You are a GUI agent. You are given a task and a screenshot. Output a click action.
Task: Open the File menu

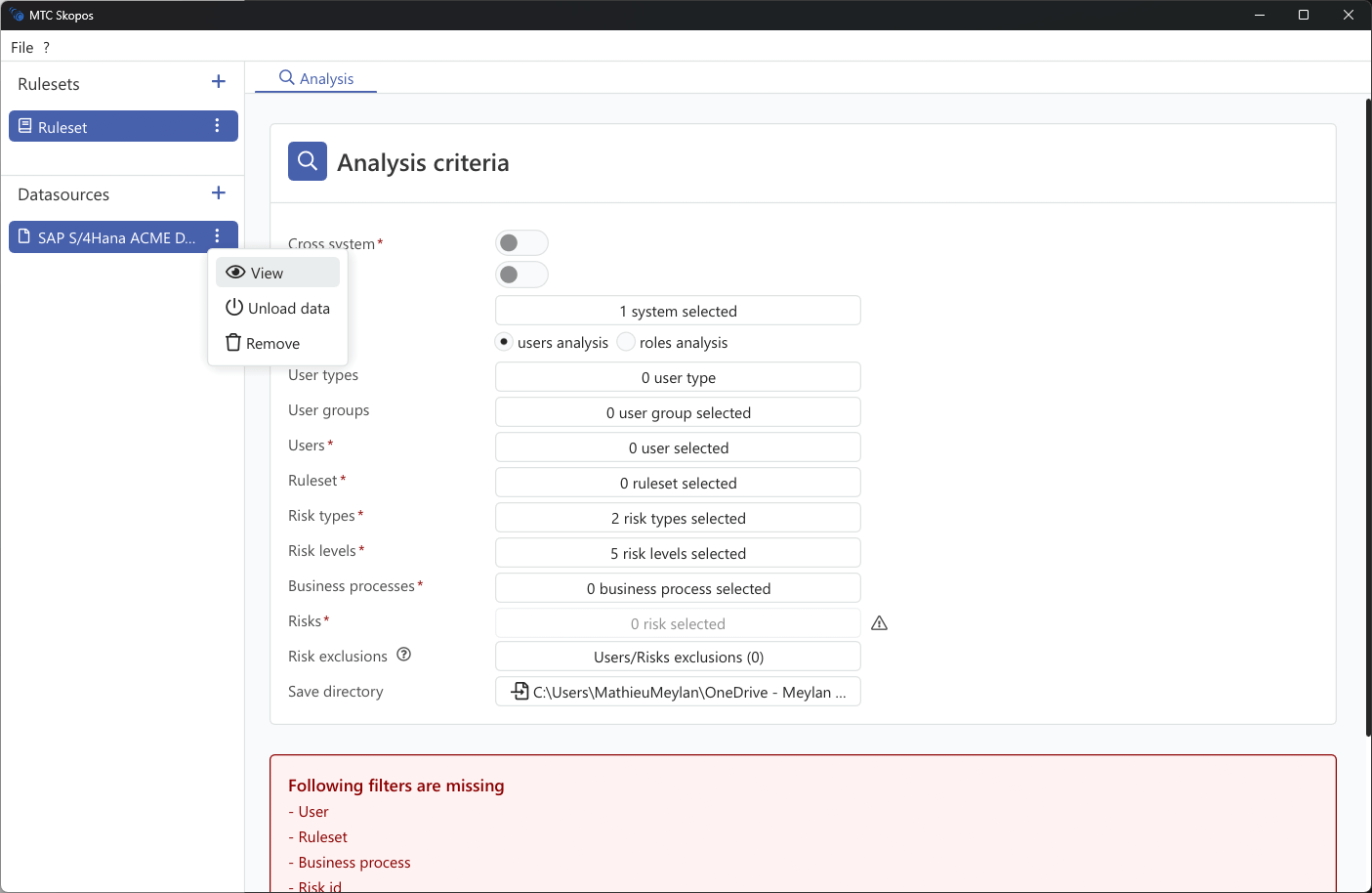pyautogui.click(x=21, y=46)
